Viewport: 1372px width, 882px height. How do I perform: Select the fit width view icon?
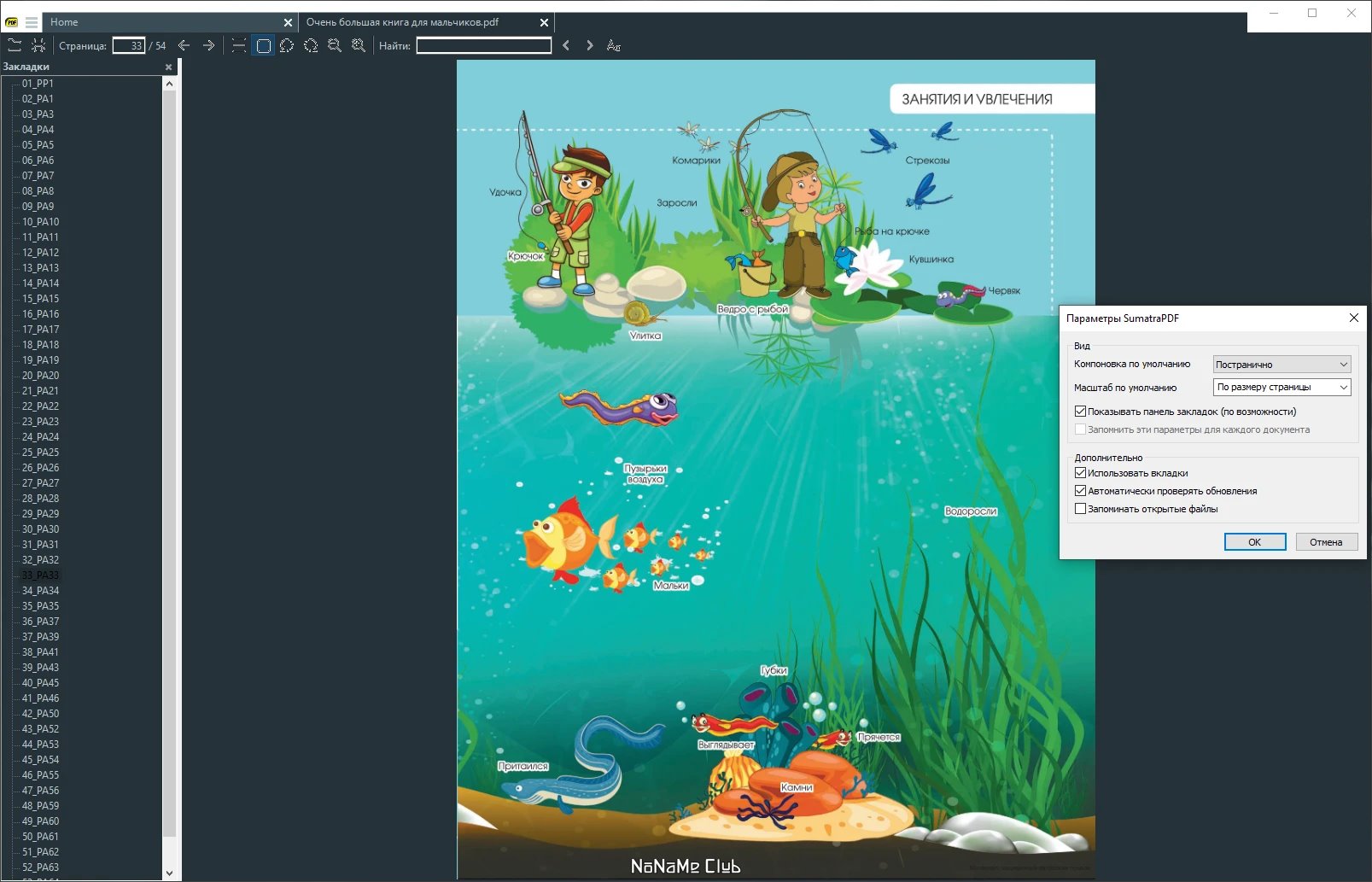coord(239,45)
